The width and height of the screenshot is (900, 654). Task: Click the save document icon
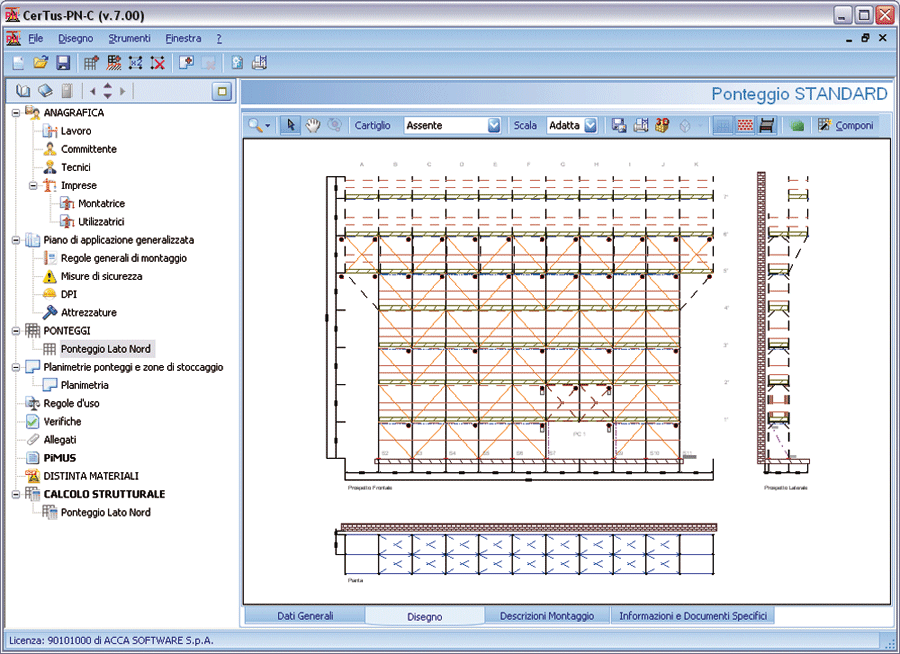coord(62,62)
